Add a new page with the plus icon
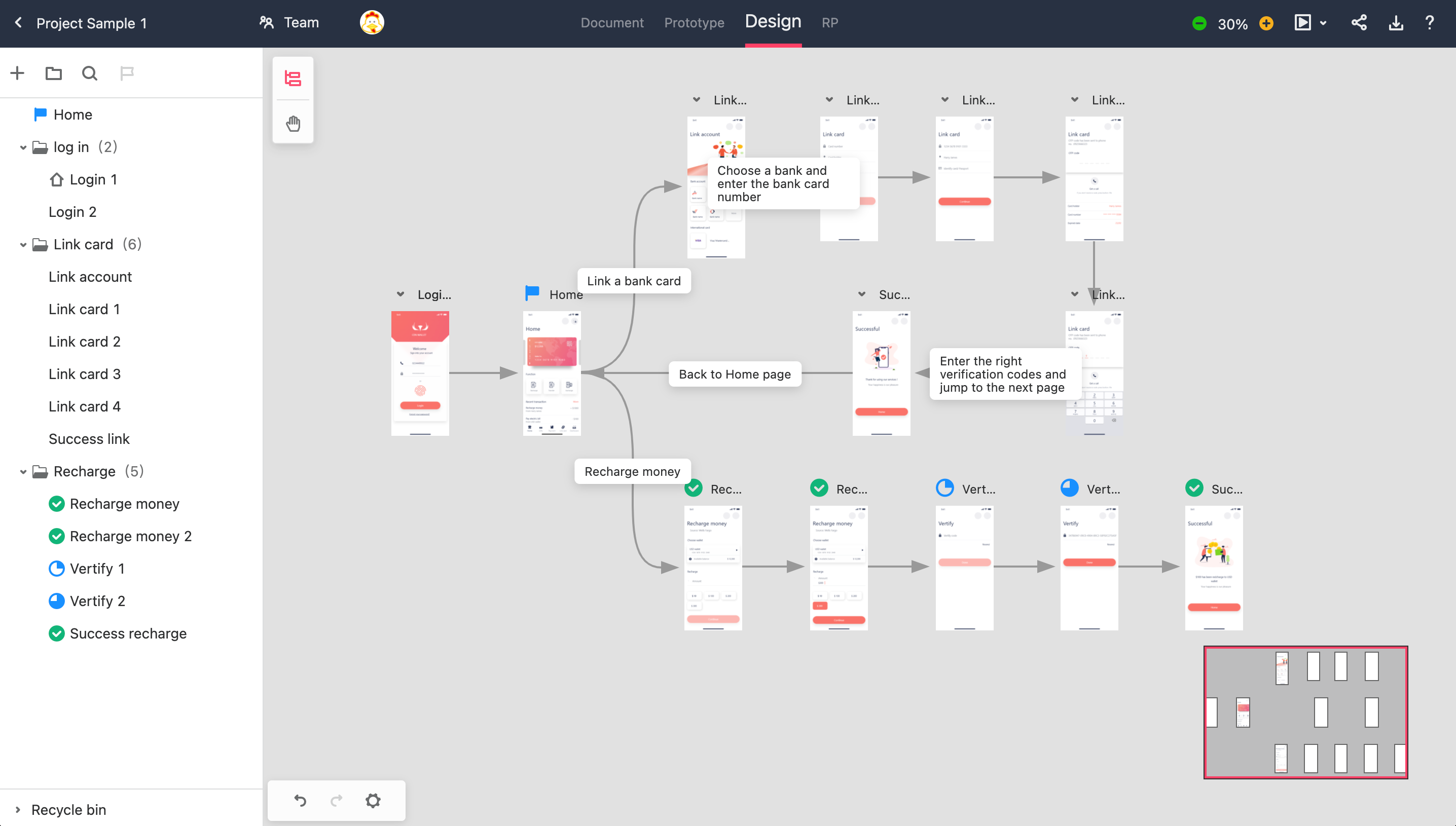 18,73
